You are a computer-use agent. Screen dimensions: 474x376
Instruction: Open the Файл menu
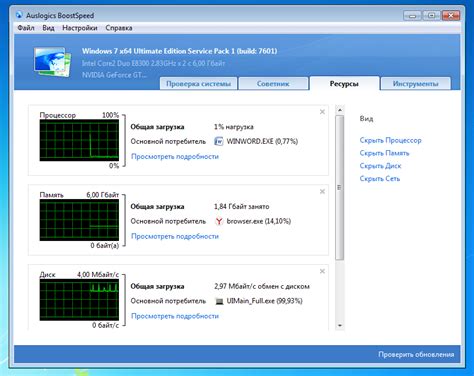[x=26, y=28]
